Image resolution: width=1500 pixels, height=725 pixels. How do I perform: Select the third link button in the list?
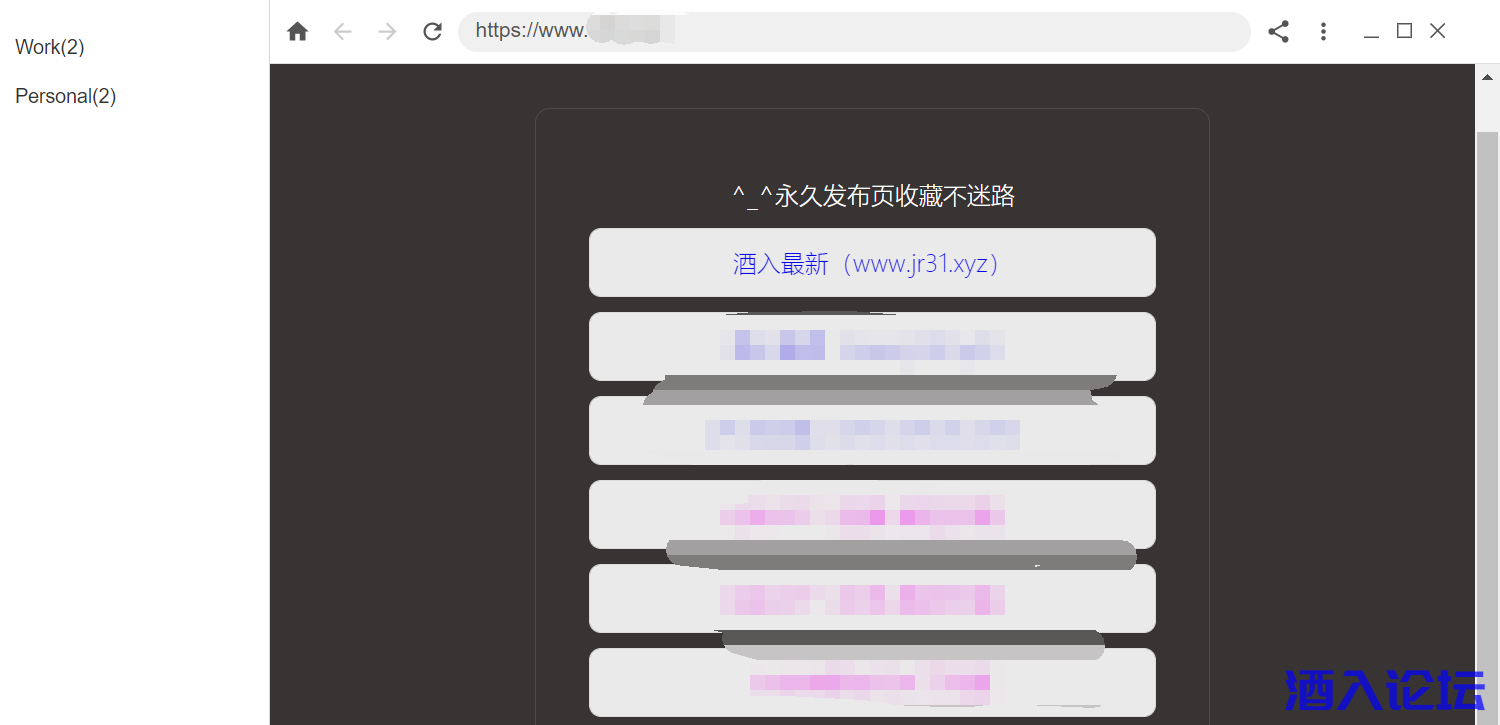click(x=871, y=431)
